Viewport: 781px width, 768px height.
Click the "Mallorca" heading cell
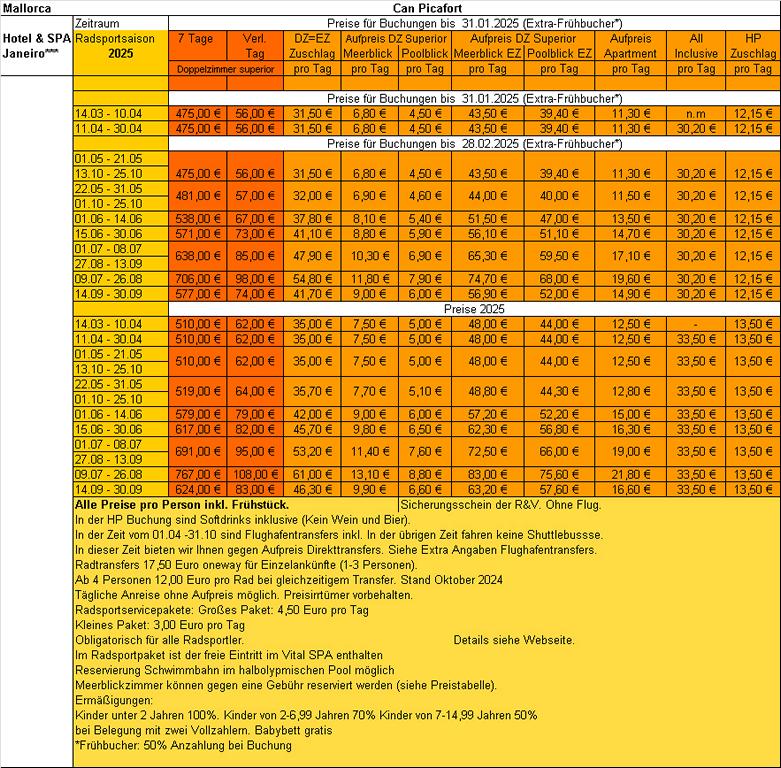(x=27, y=8)
